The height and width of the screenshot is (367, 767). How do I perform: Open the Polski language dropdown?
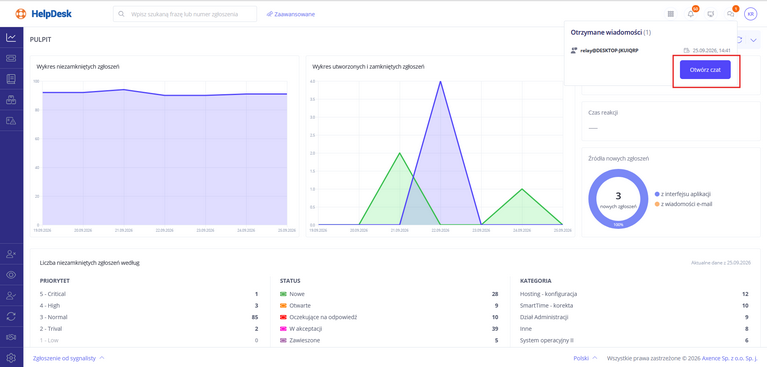pyautogui.click(x=585, y=358)
